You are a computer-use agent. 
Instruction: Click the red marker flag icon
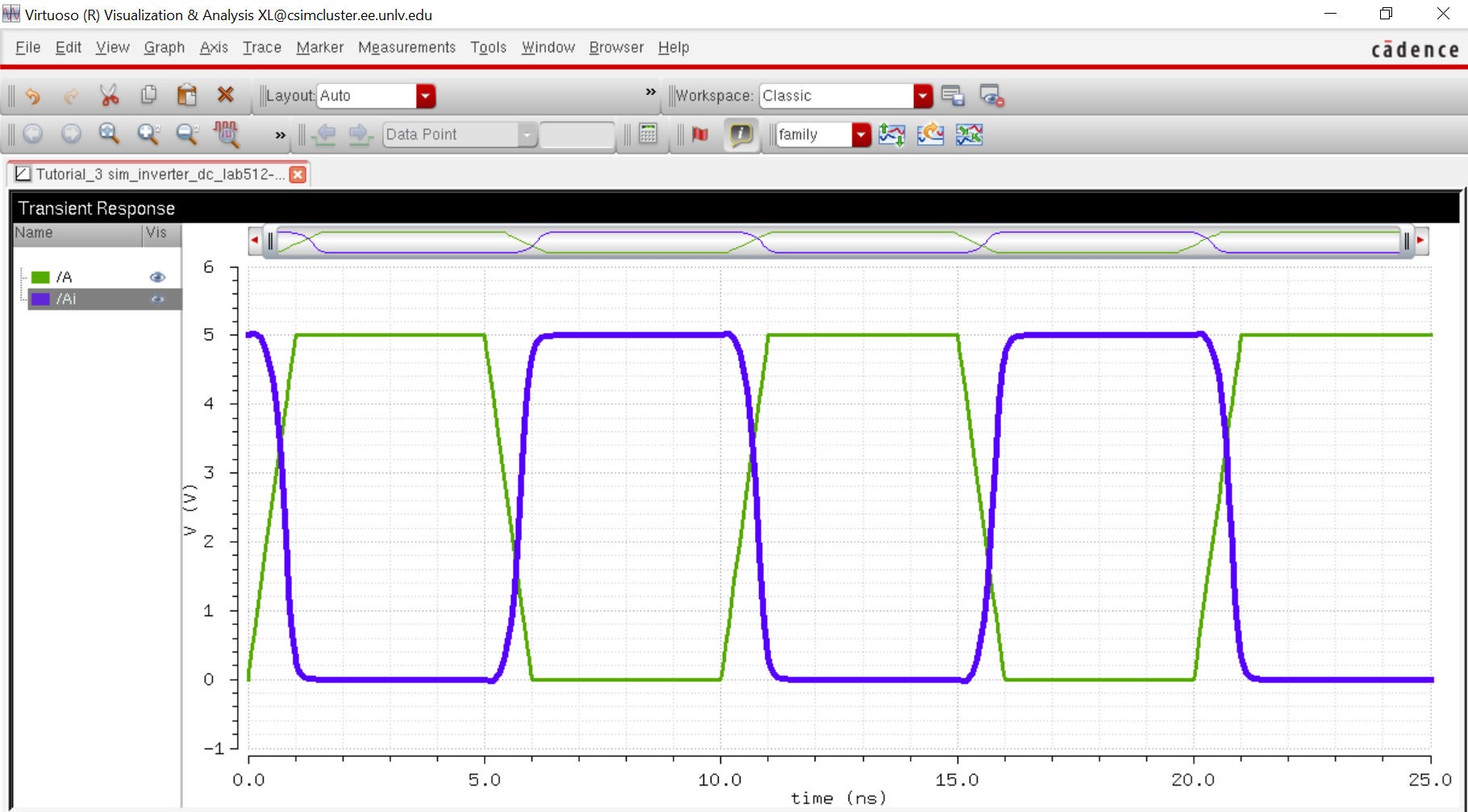coord(700,134)
